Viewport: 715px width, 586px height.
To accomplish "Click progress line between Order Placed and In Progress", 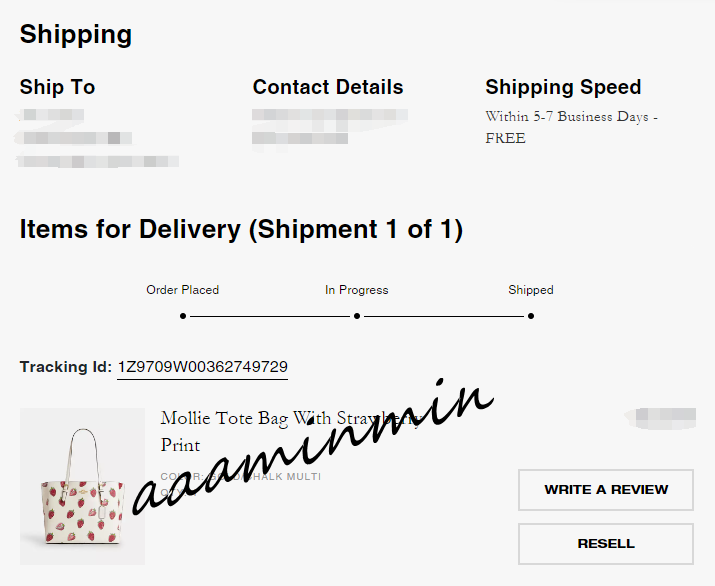I will 270,316.
